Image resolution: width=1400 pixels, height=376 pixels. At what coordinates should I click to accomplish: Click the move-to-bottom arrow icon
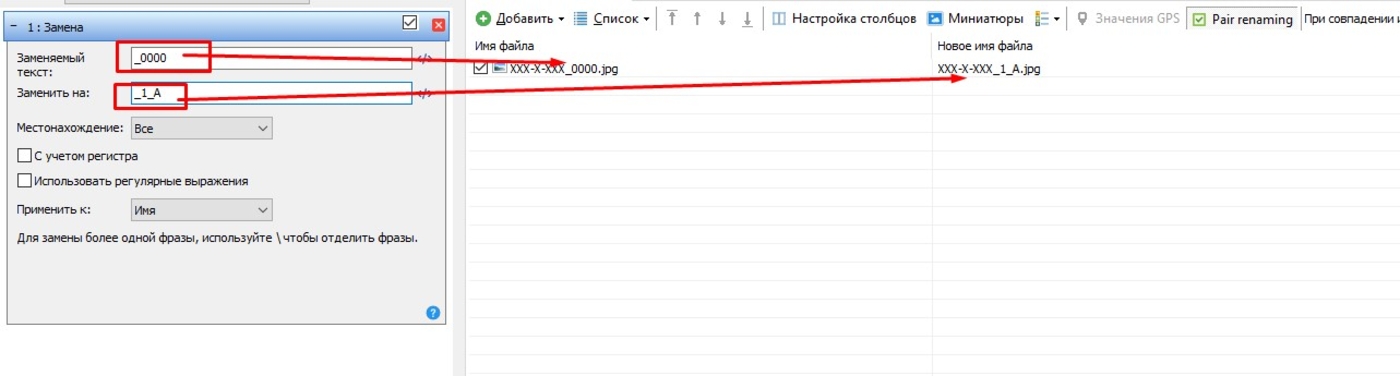747,18
